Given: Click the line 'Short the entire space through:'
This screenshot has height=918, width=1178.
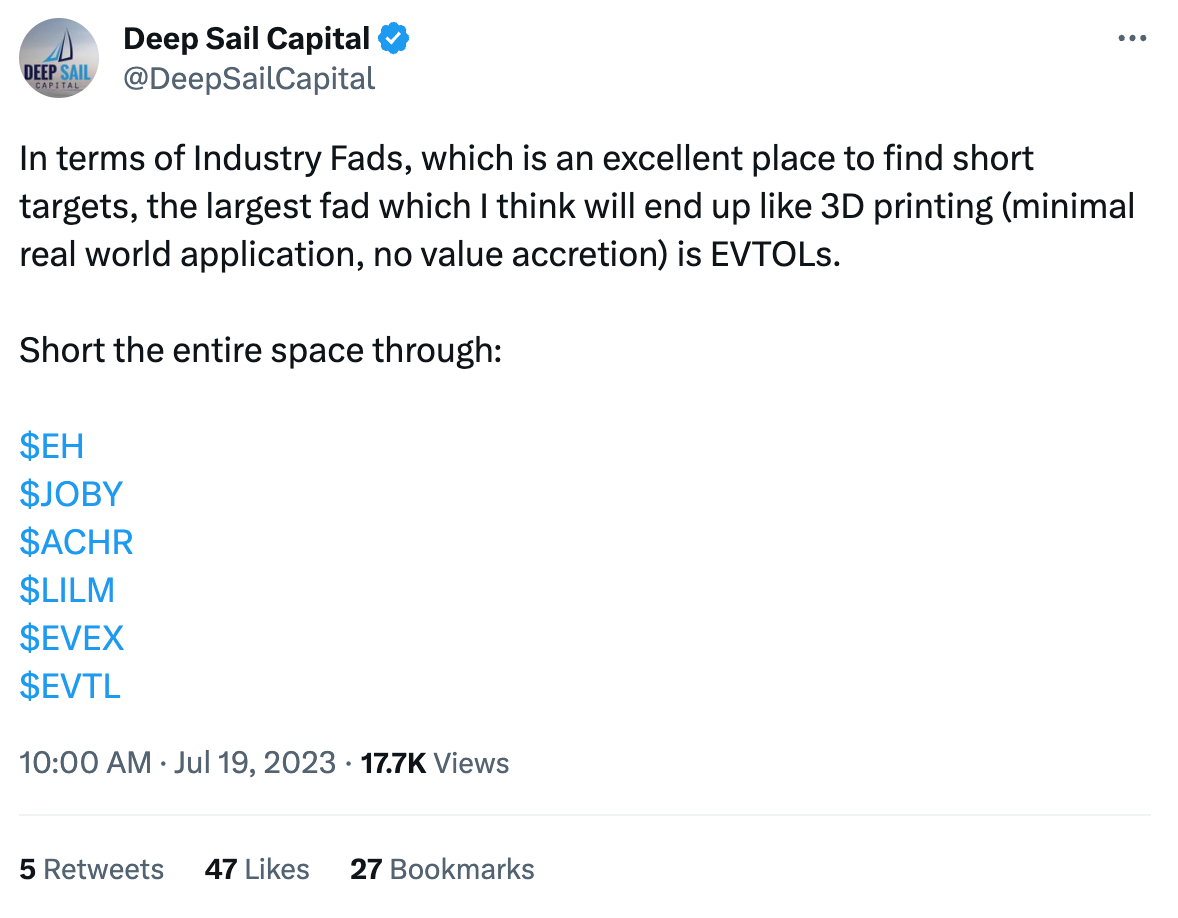Looking at the screenshot, I should pyautogui.click(x=261, y=351).
